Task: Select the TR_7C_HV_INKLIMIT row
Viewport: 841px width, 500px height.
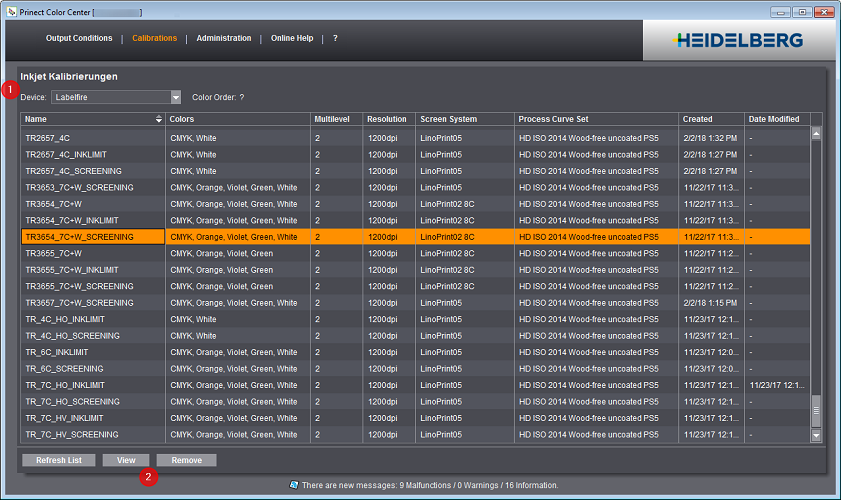Action: click(416, 418)
